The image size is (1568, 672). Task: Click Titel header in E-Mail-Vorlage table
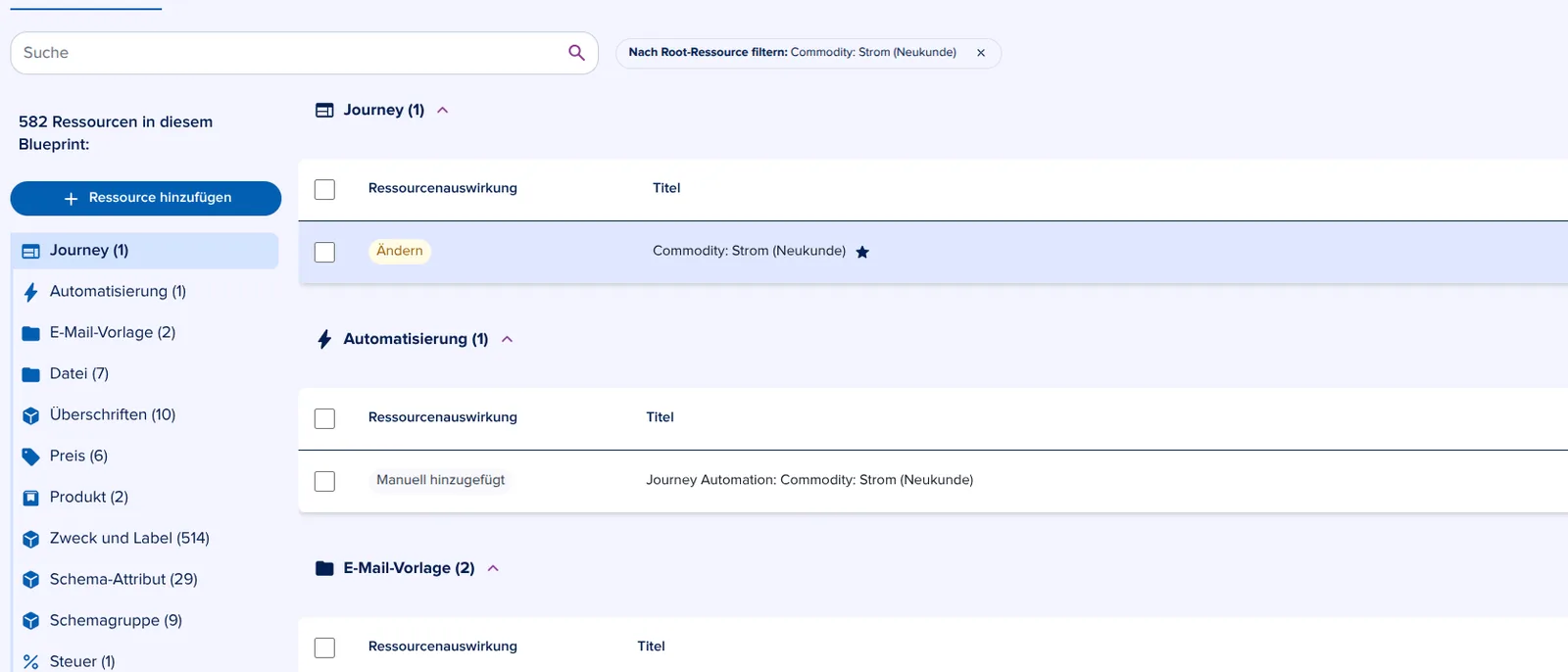[x=651, y=647]
